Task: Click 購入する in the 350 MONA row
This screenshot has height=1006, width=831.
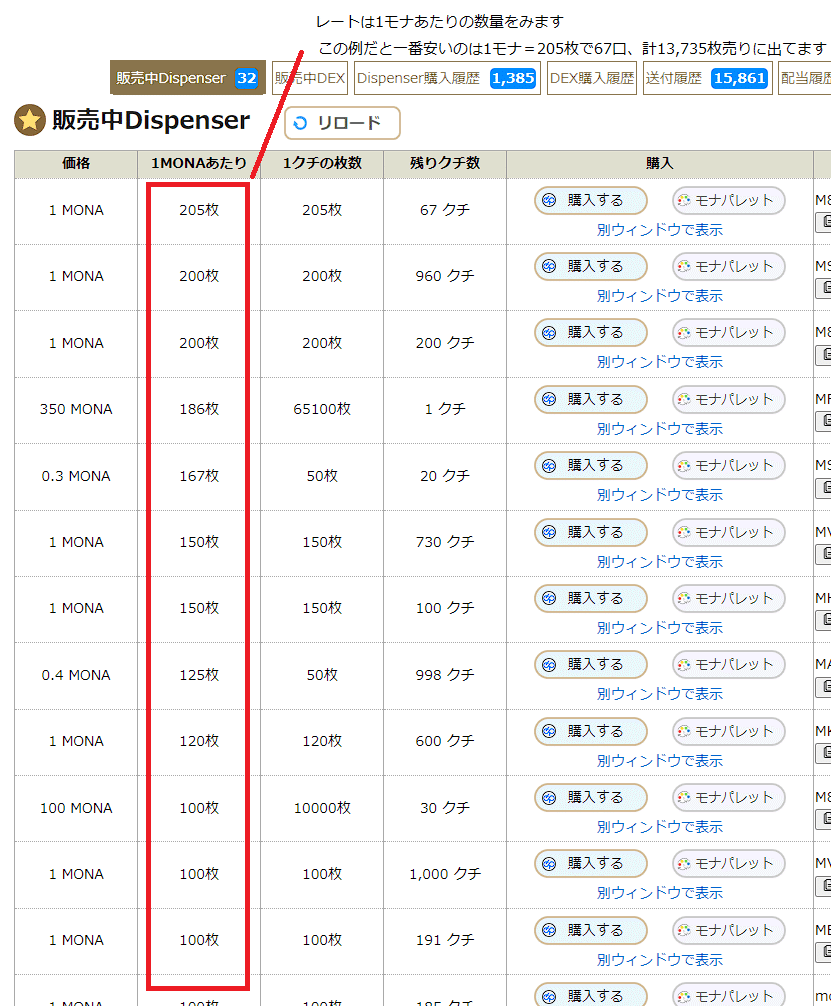Action: pyautogui.click(x=591, y=399)
